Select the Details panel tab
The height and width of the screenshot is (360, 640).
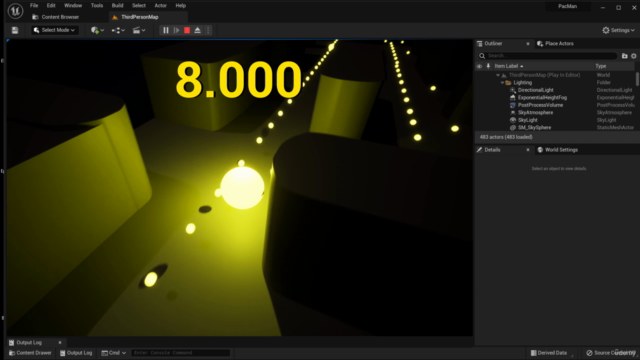tap(492, 150)
